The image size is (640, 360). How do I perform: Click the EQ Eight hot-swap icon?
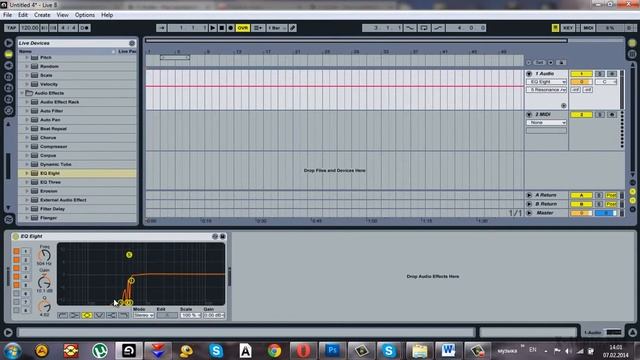click(215, 236)
